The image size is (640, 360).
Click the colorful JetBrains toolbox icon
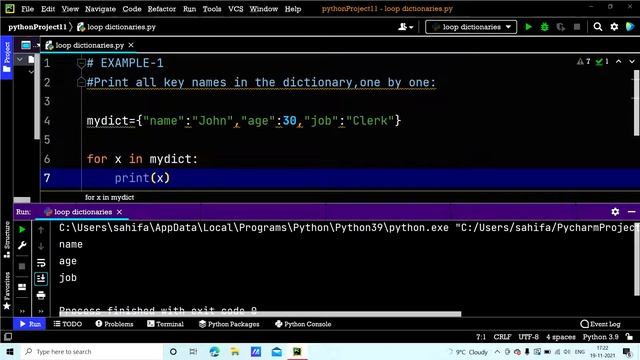pos(630,27)
